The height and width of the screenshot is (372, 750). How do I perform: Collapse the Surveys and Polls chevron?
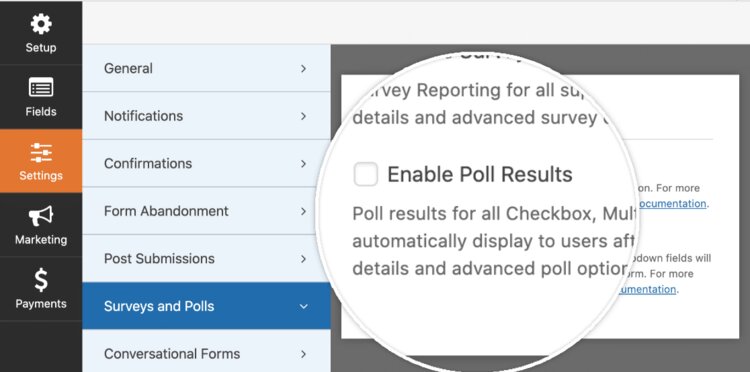(303, 306)
